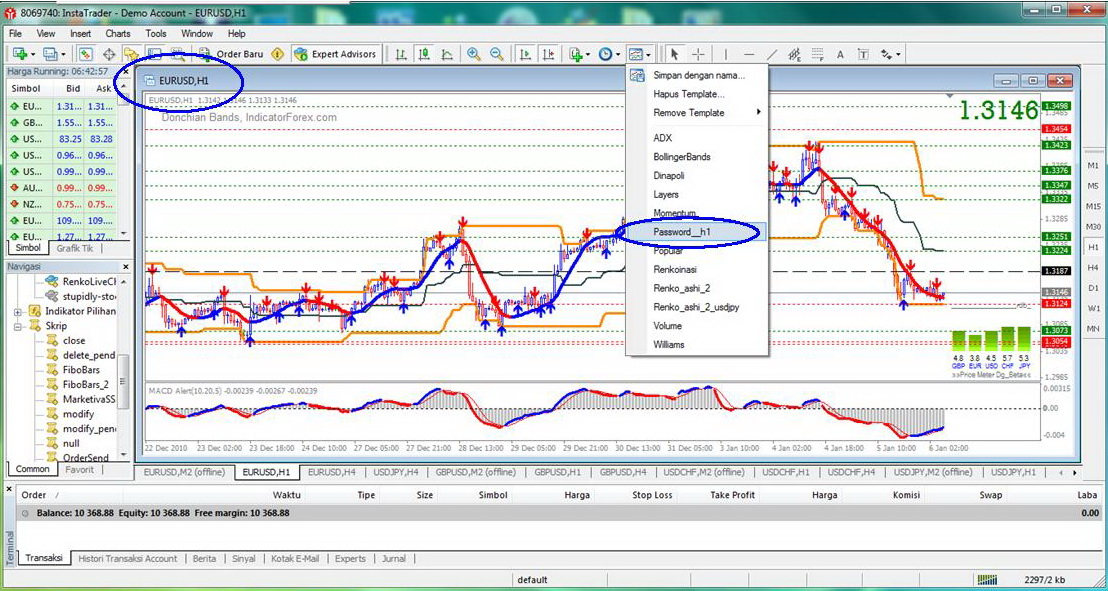Click the Order Baru new order button

230,54
